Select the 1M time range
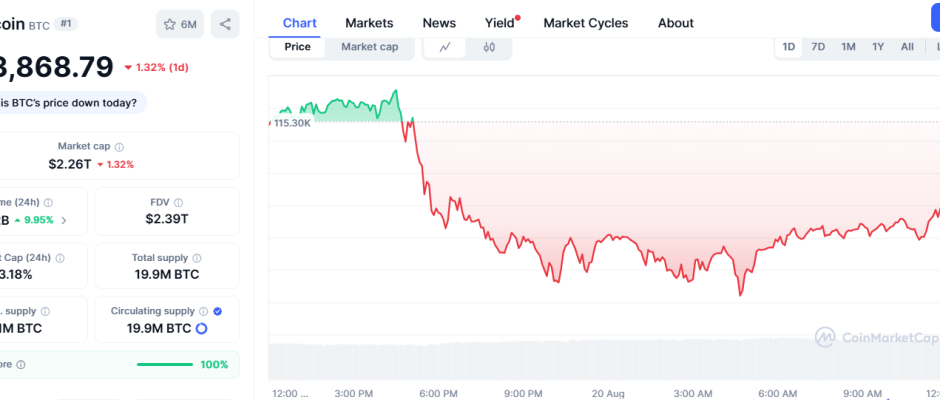 point(848,47)
